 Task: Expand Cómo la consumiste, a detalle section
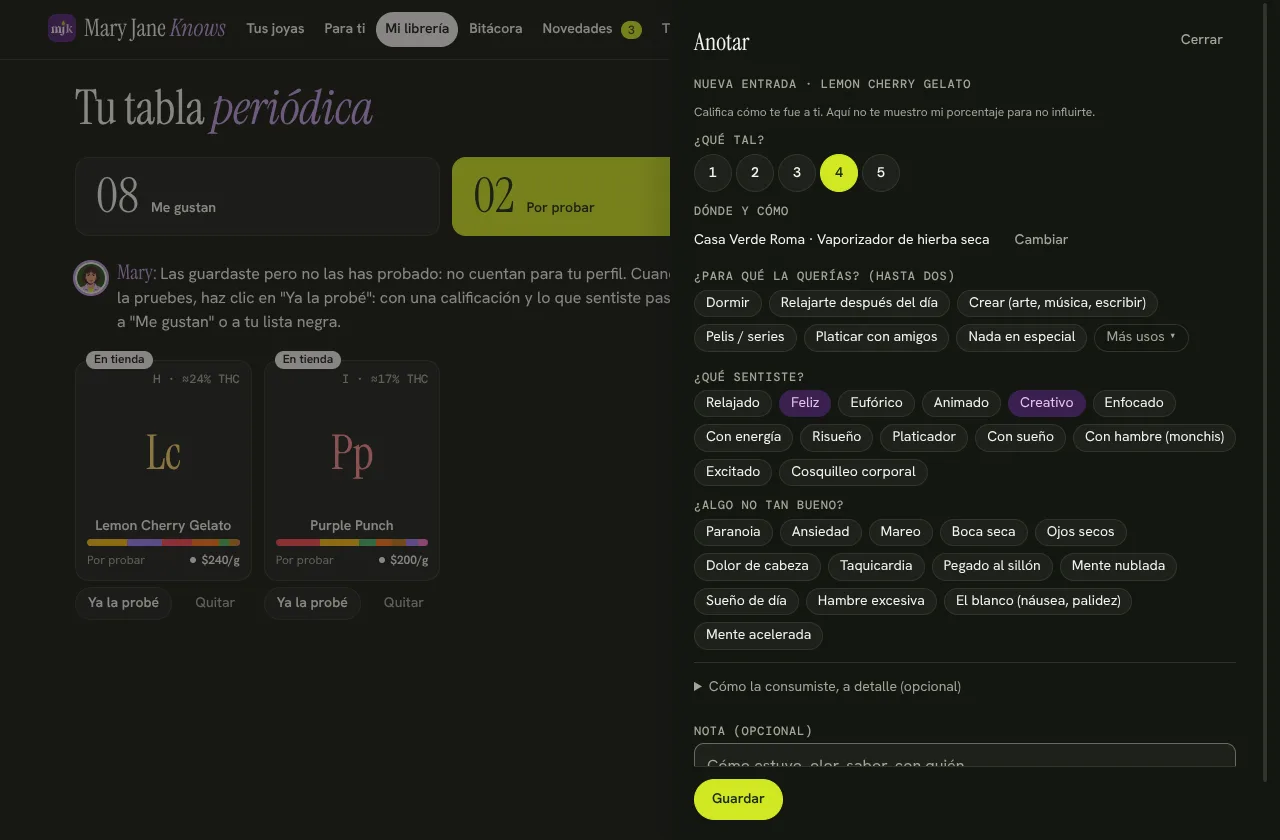[x=827, y=686]
